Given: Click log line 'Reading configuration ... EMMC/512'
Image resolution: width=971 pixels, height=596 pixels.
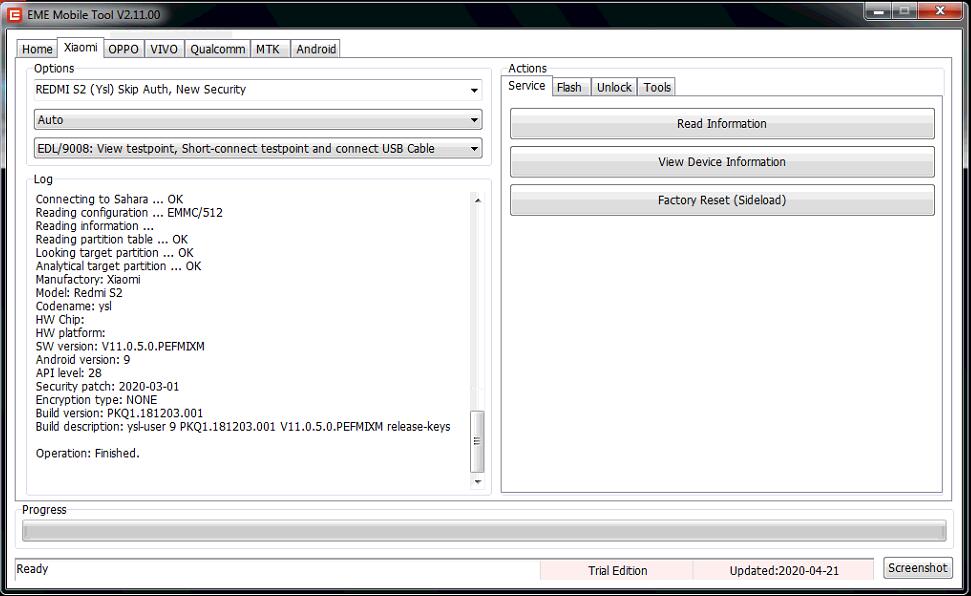Looking at the screenshot, I should tap(129, 213).
